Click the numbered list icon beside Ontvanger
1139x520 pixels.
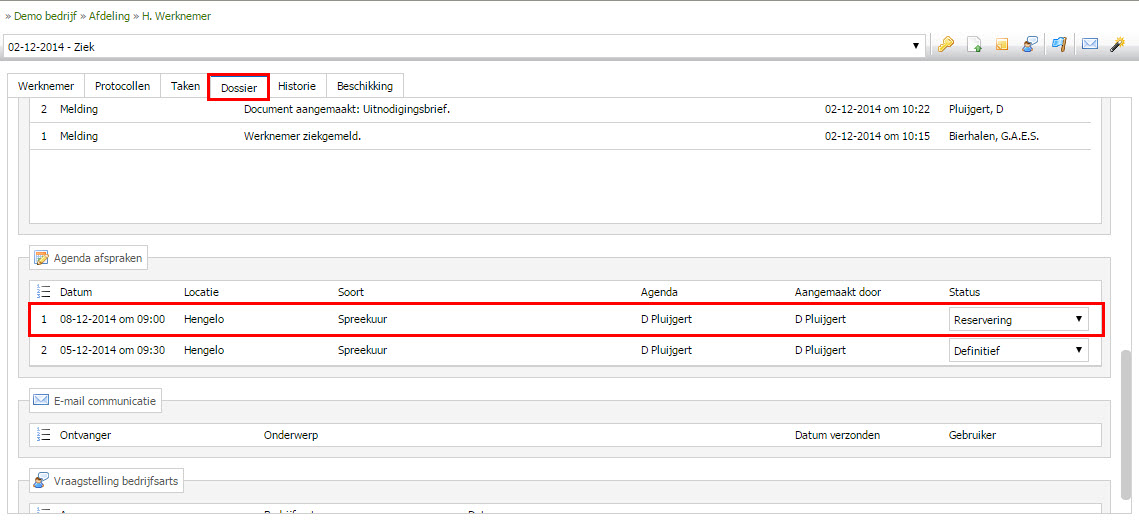pyautogui.click(x=43, y=435)
